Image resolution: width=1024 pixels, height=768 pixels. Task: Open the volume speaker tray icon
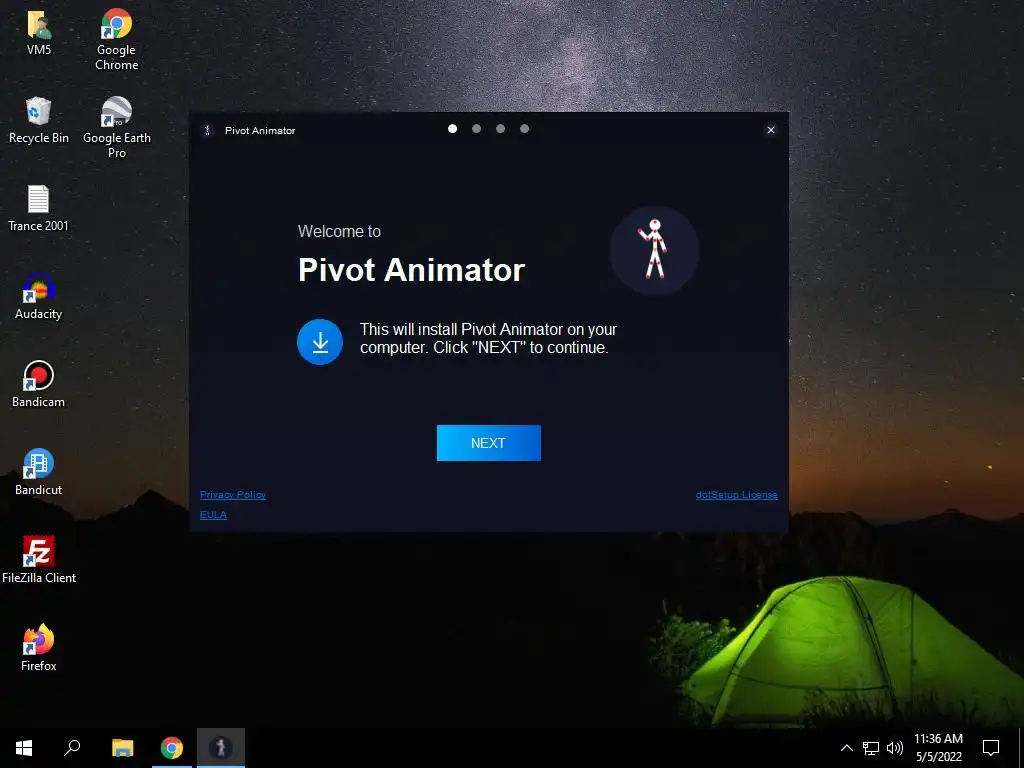[895, 748]
